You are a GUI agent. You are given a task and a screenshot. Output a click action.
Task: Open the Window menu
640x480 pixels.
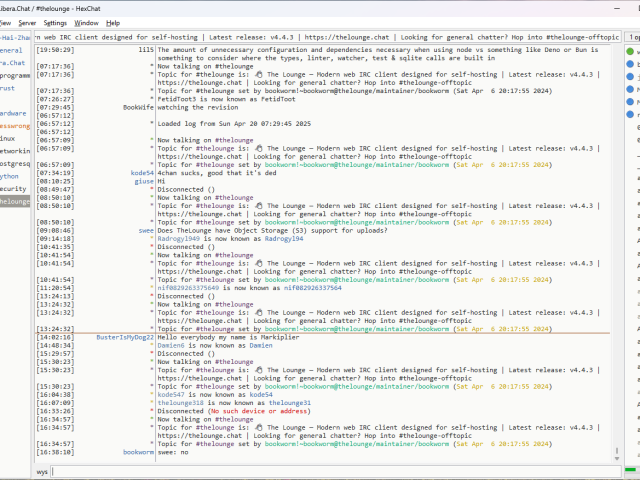(x=87, y=22)
